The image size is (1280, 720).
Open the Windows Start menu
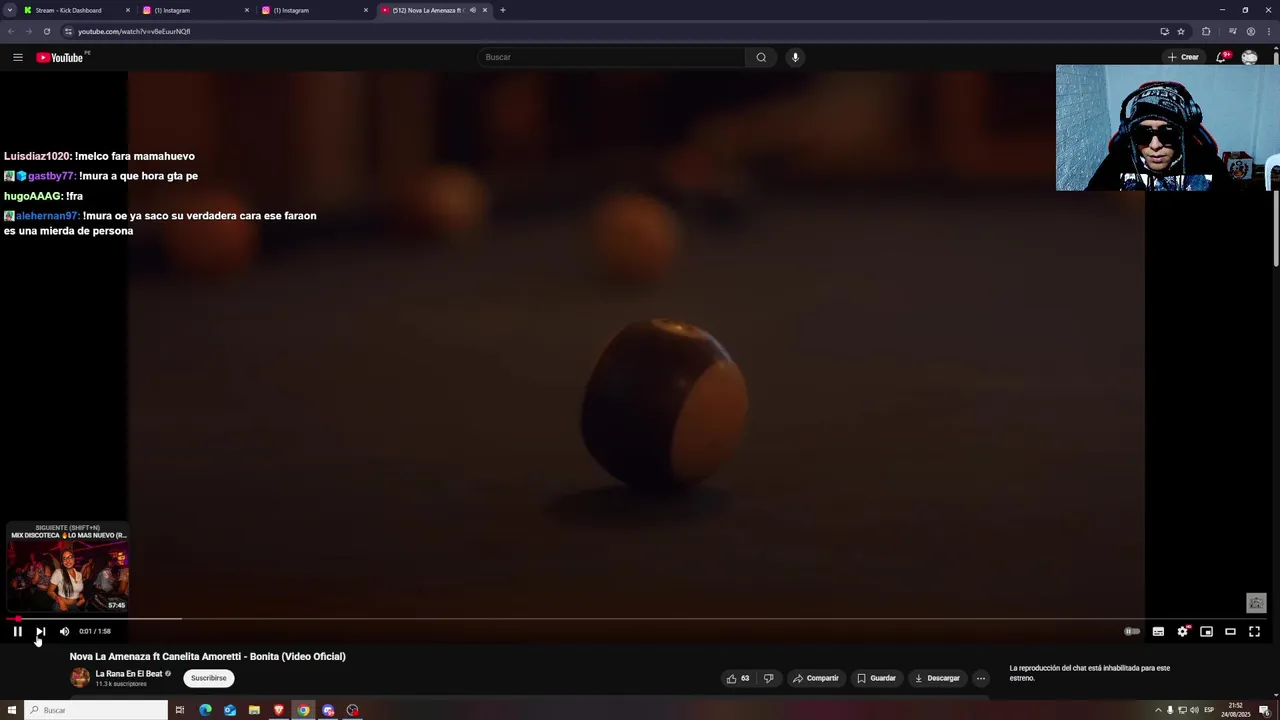[12, 710]
